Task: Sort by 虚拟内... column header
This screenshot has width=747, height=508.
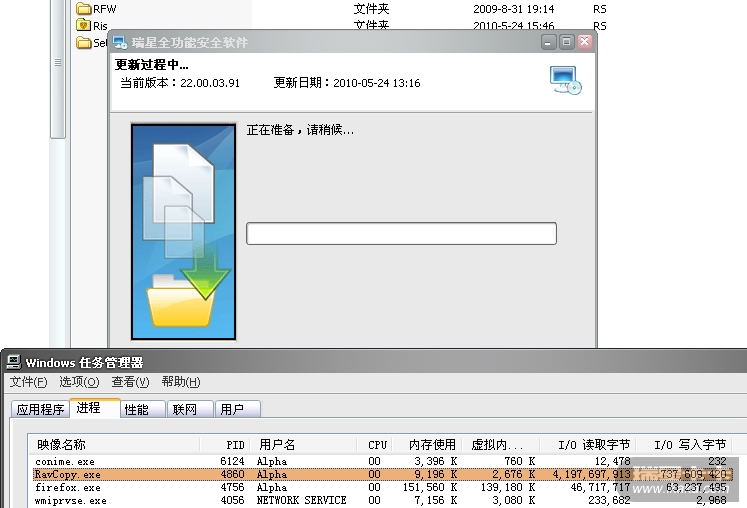Action: (501, 445)
